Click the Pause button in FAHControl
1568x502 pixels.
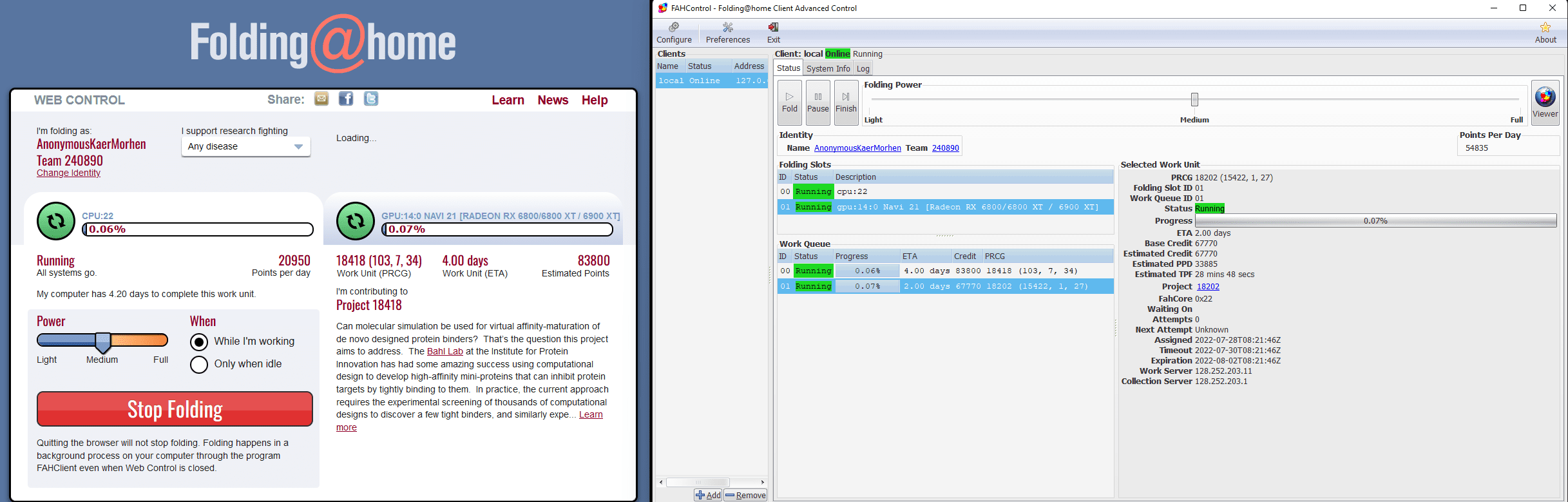coord(818,102)
